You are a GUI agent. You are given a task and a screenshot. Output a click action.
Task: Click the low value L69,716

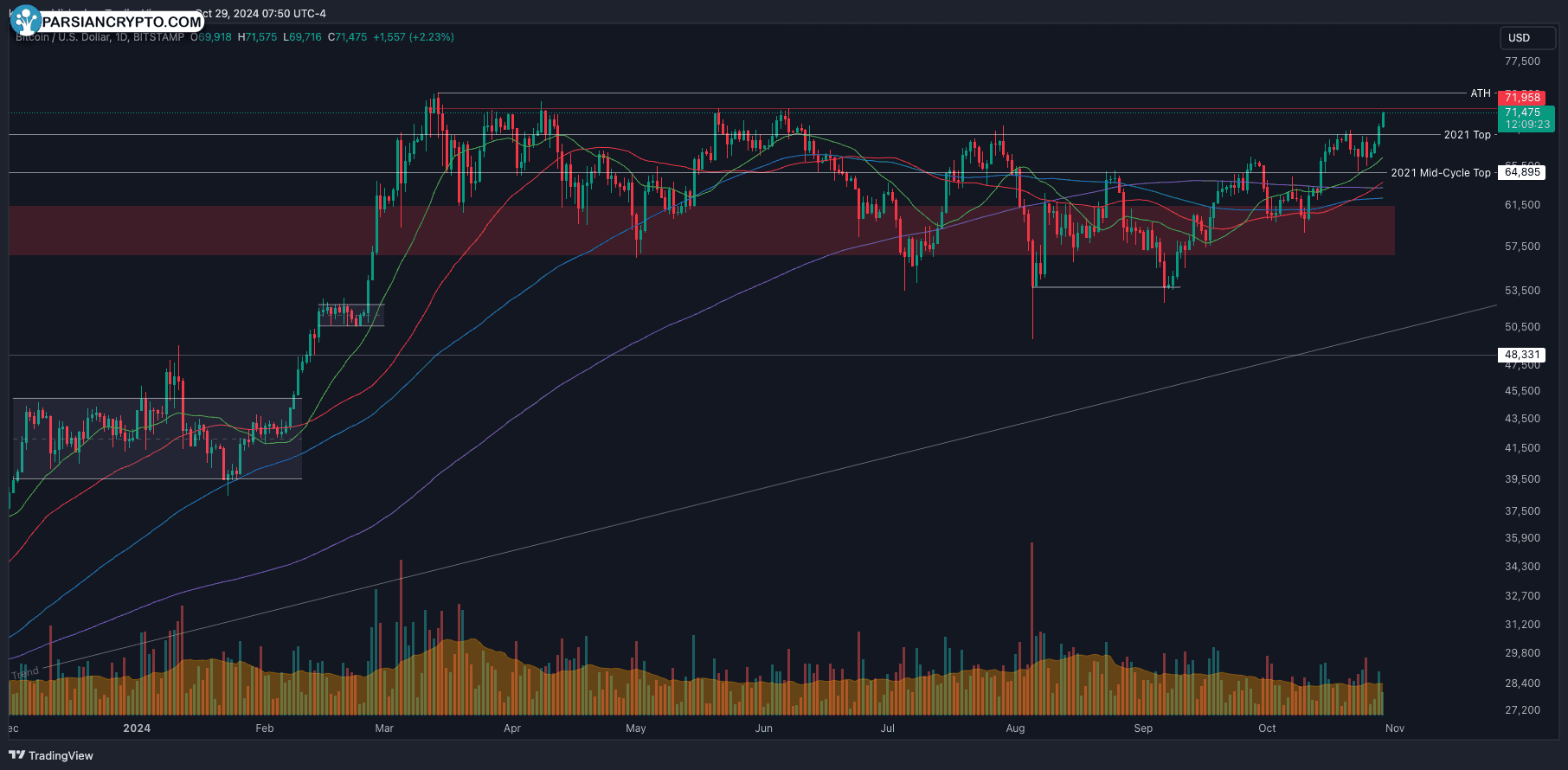pyautogui.click(x=302, y=37)
